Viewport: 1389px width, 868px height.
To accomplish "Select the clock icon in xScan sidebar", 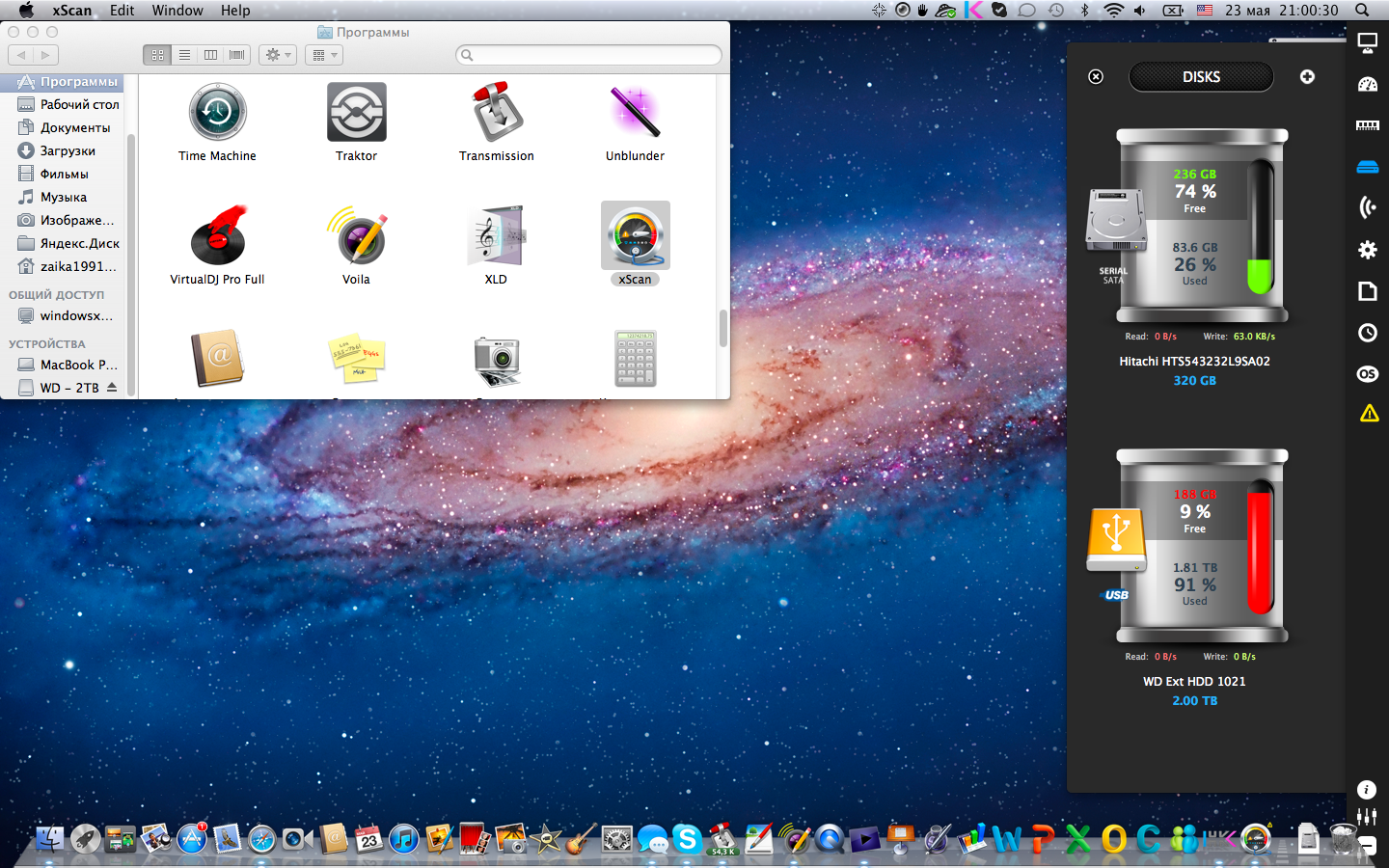I will click(x=1367, y=333).
